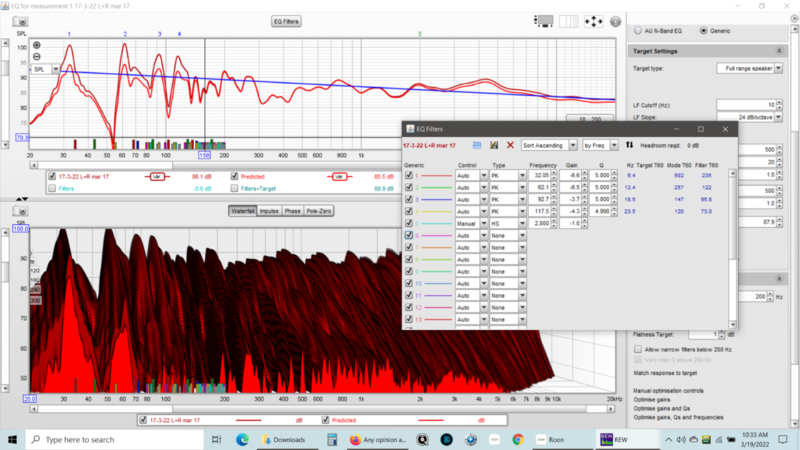The width and height of the screenshot is (800, 450).
Task: Click the load filters folder icon
Action: click(x=477, y=145)
